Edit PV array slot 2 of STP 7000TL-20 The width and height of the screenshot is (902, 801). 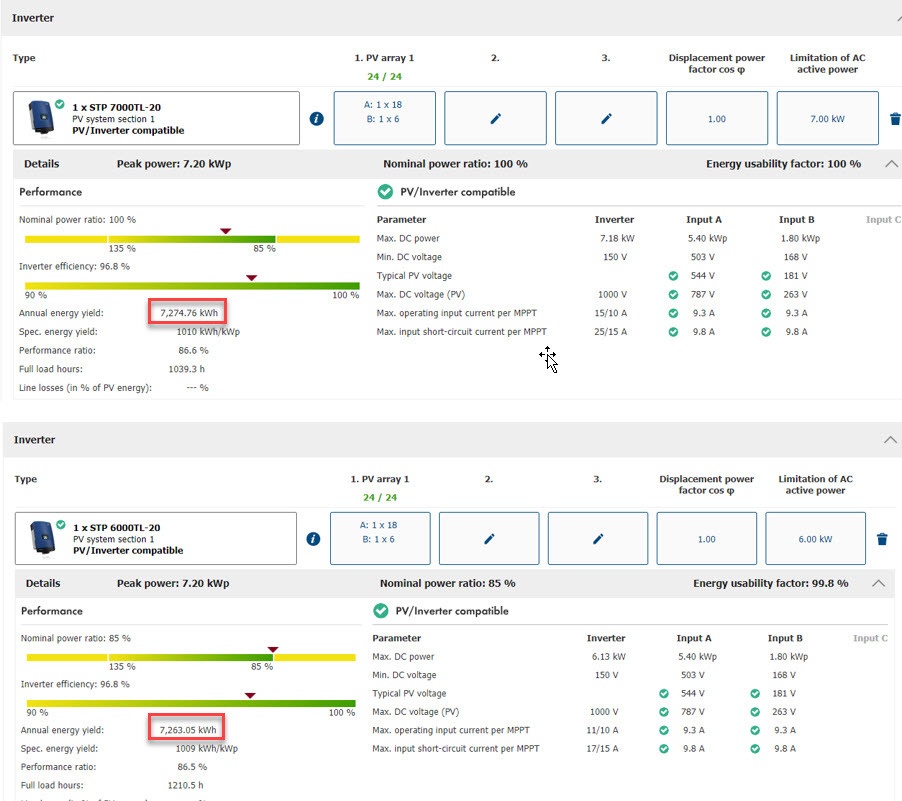pos(495,118)
